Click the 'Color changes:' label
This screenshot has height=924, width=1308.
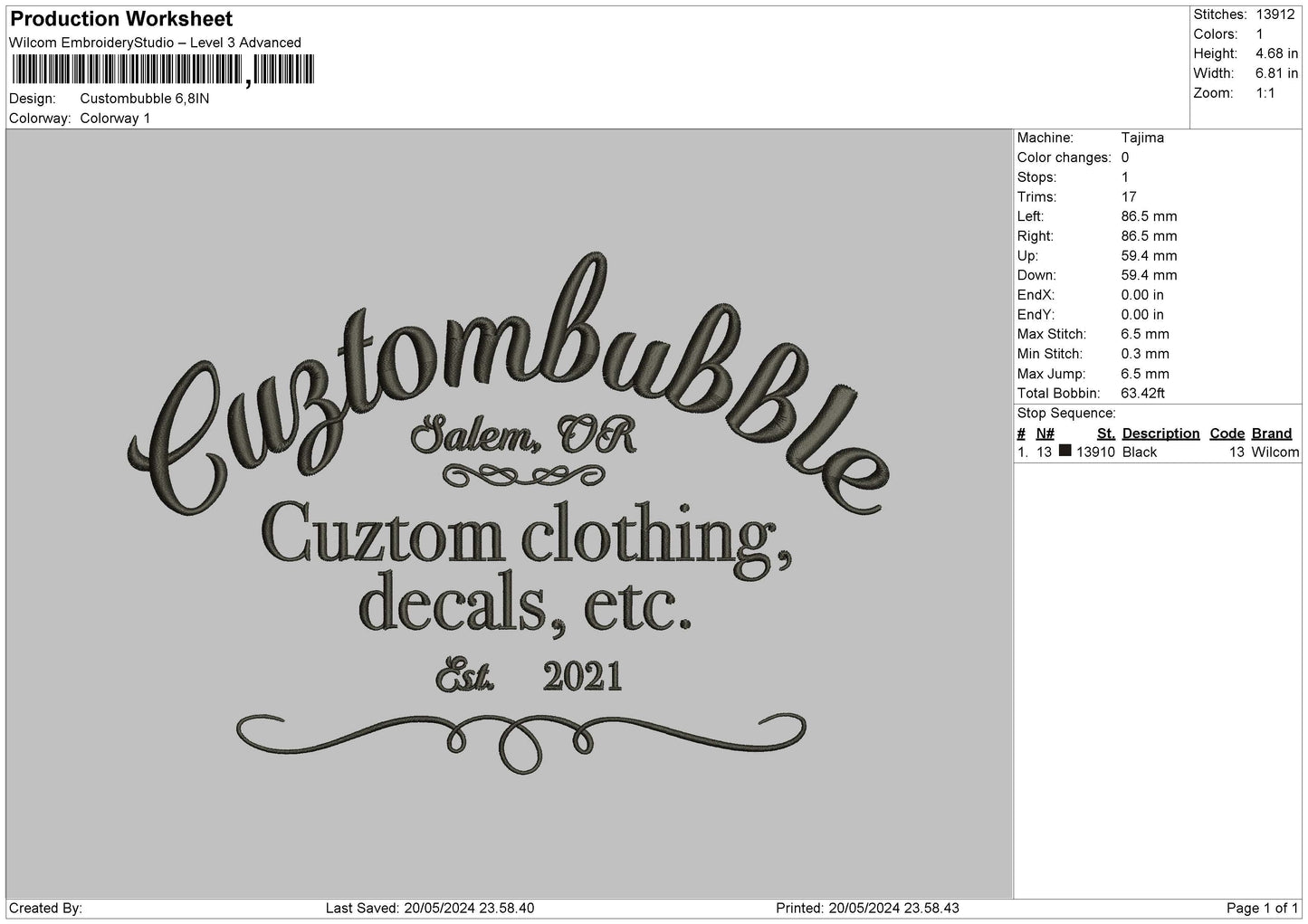[1065, 157]
